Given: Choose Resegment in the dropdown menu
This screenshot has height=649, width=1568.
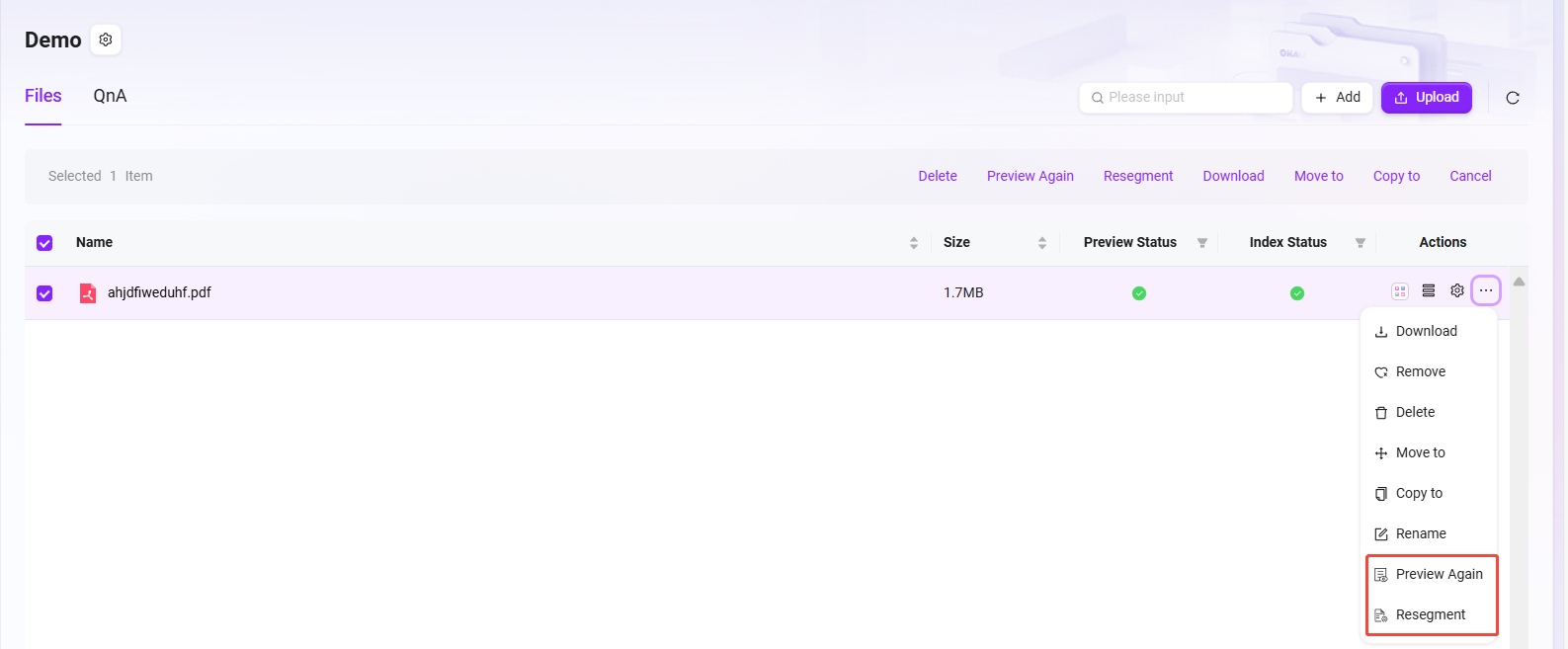Looking at the screenshot, I should point(1430,614).
